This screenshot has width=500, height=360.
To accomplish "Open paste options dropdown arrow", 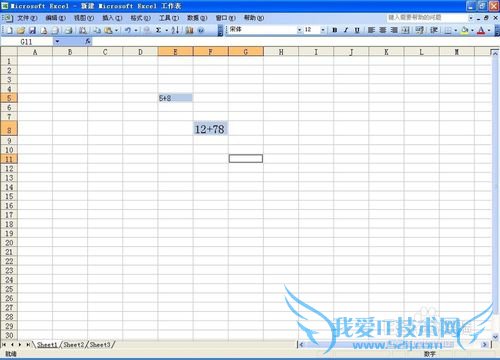I will 116,30.
